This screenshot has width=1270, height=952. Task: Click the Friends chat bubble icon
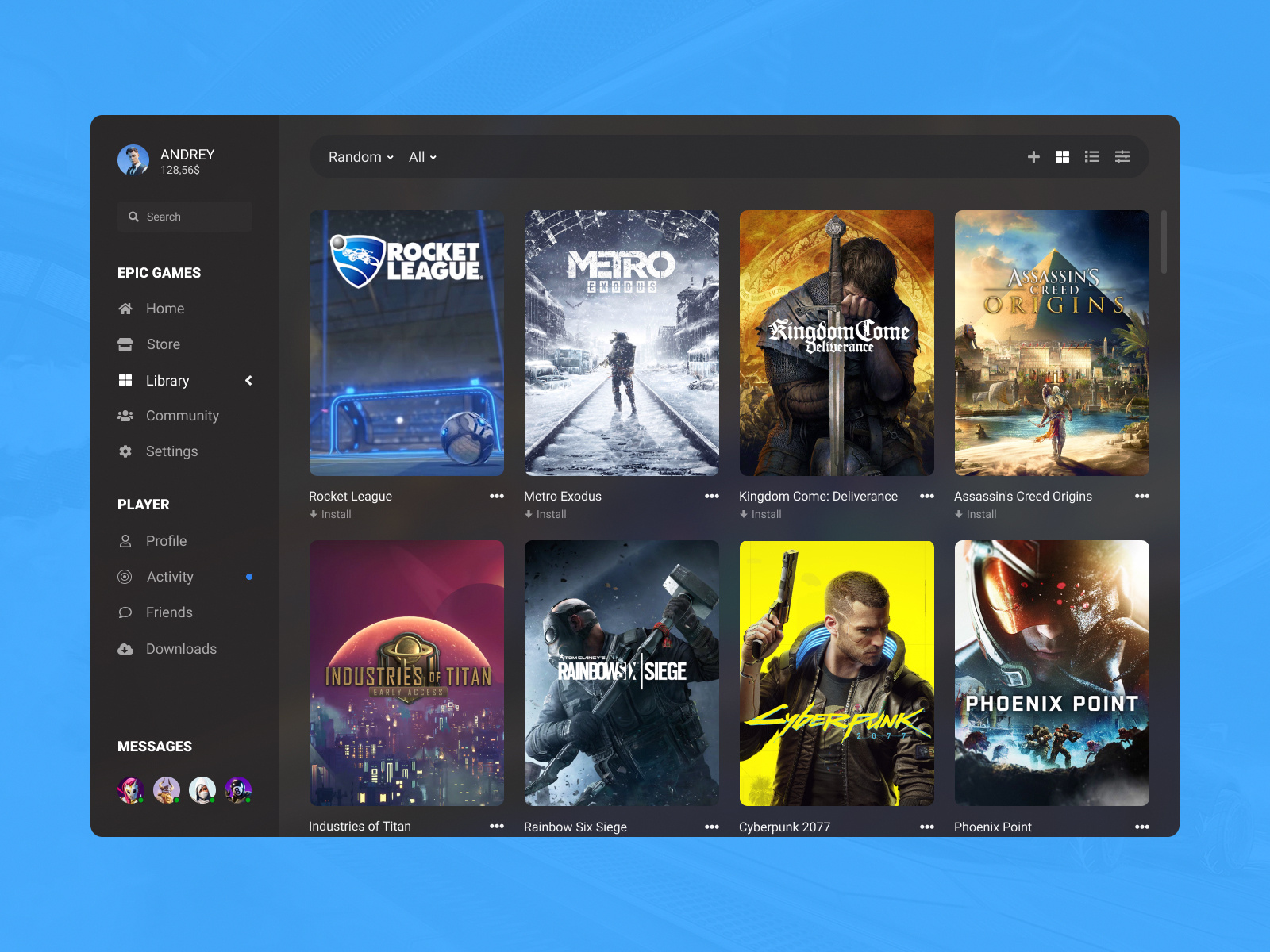pos(125,612)
